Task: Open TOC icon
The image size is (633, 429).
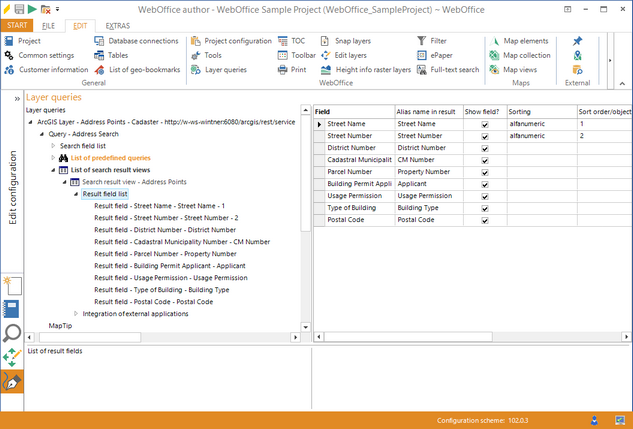Action: (283, 41)
